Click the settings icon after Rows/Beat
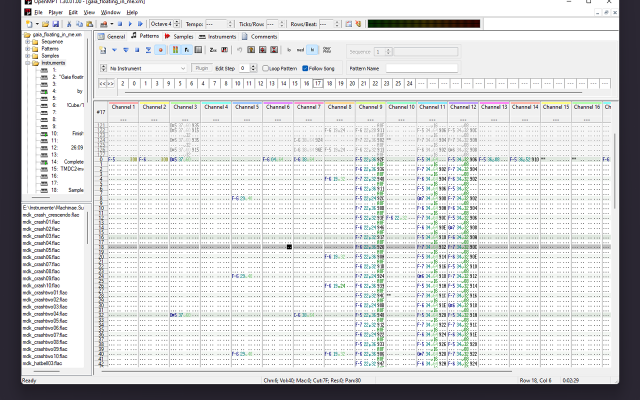 [x=349, y=24]
